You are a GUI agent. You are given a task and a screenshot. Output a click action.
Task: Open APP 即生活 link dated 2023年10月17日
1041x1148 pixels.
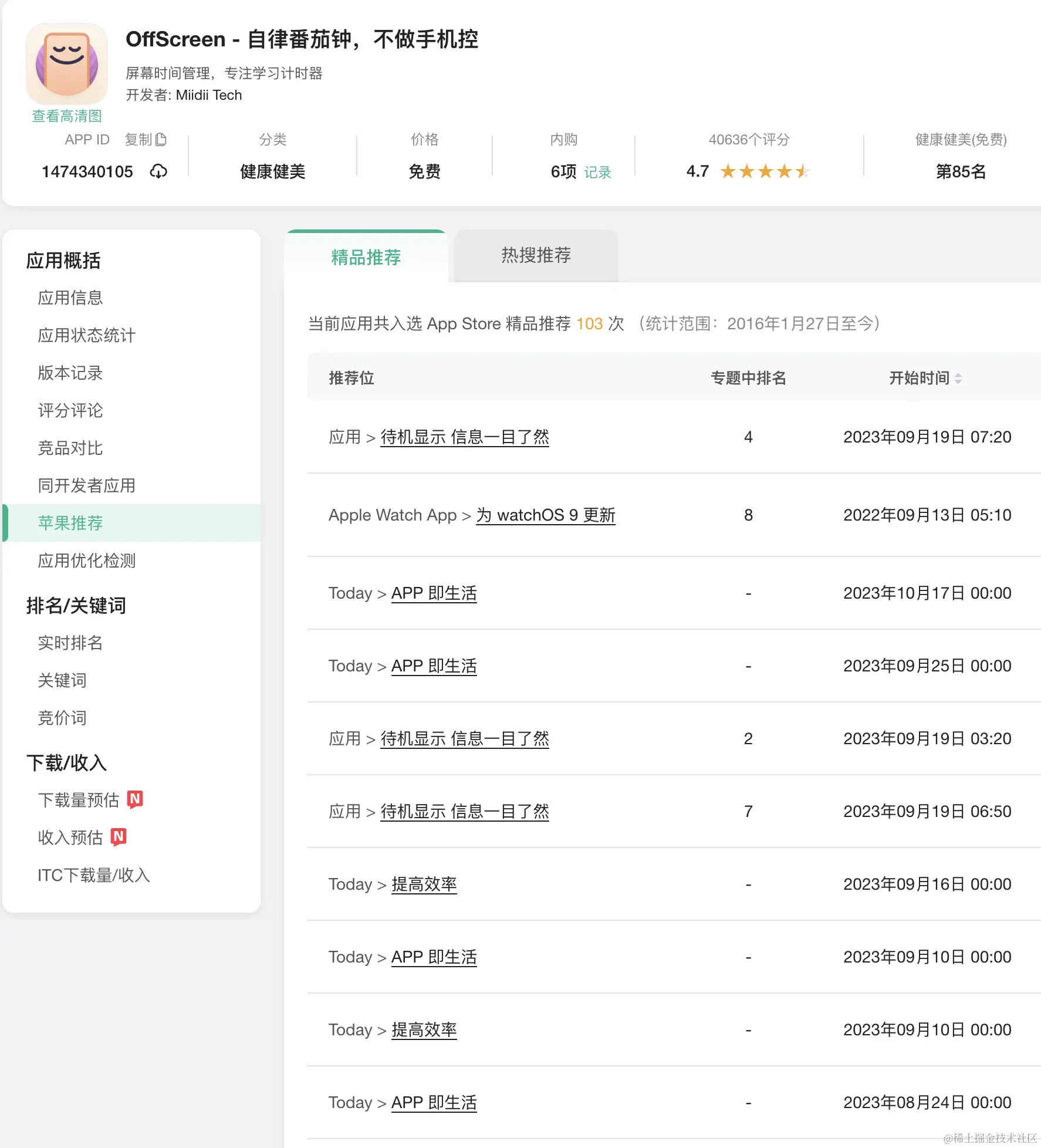coord(434,593)
